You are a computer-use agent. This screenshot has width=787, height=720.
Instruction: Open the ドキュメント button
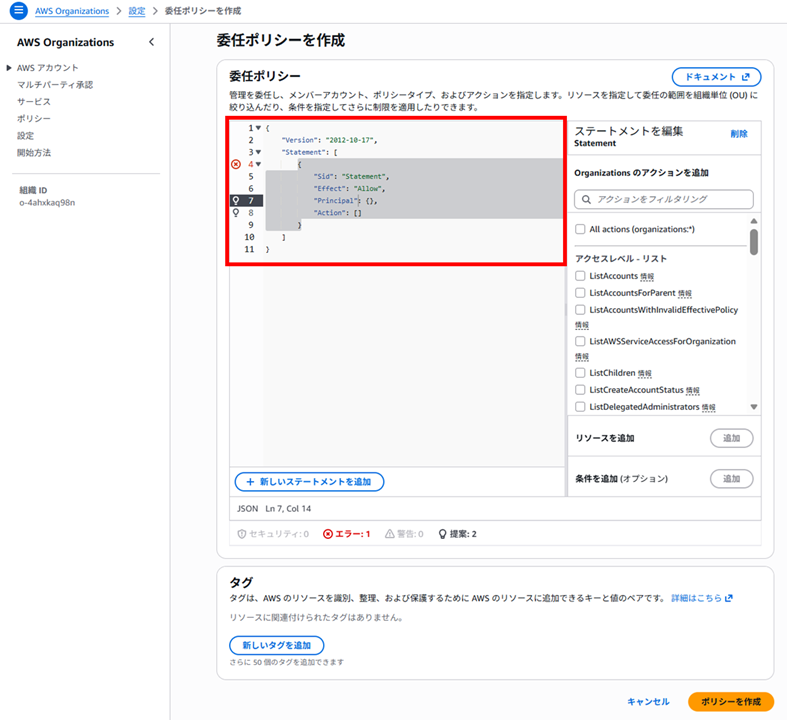coord(716,77)
